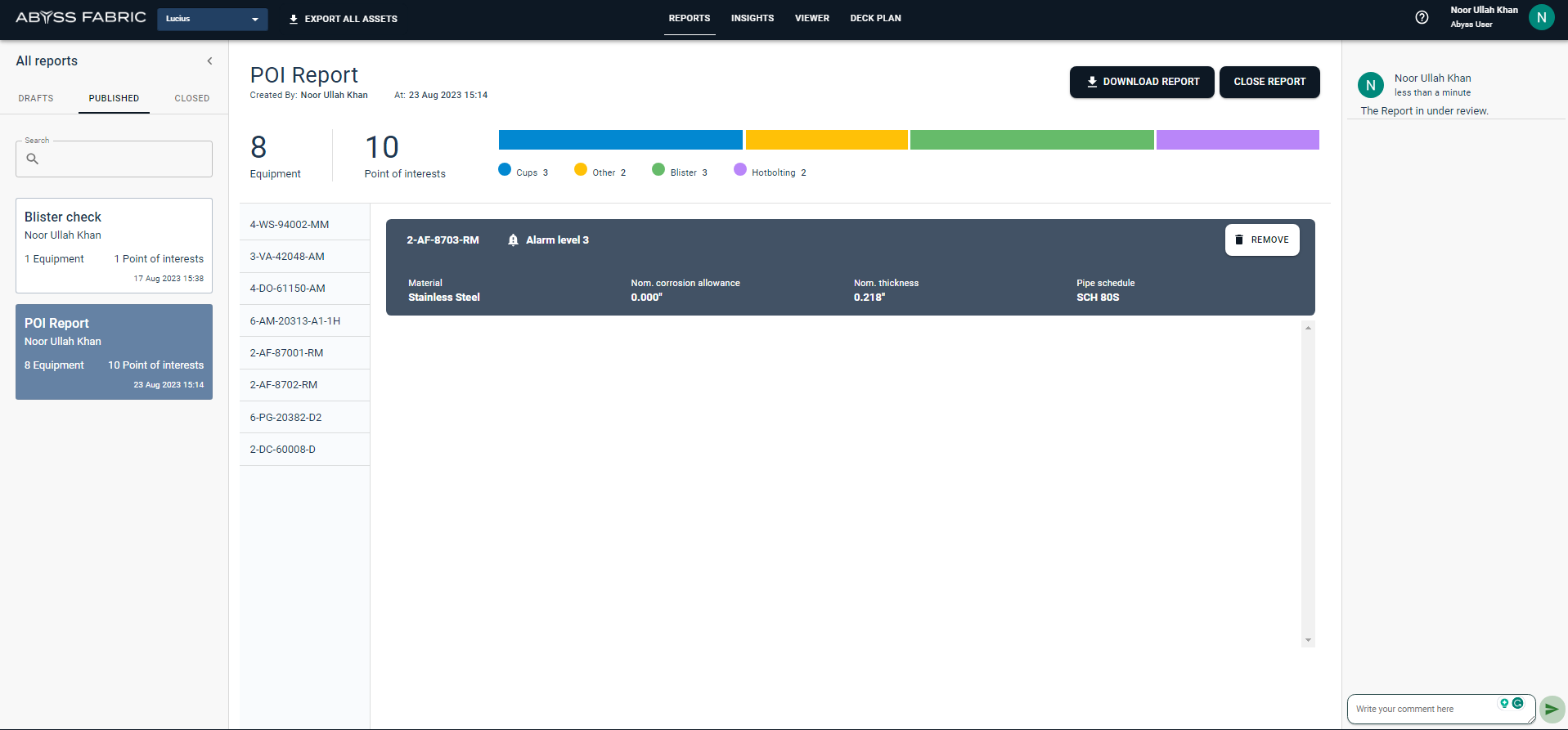The width and height of the screenshot is (1568, 730).
Task: Click the green Blister bar segment
Action: coord(1031,140)
